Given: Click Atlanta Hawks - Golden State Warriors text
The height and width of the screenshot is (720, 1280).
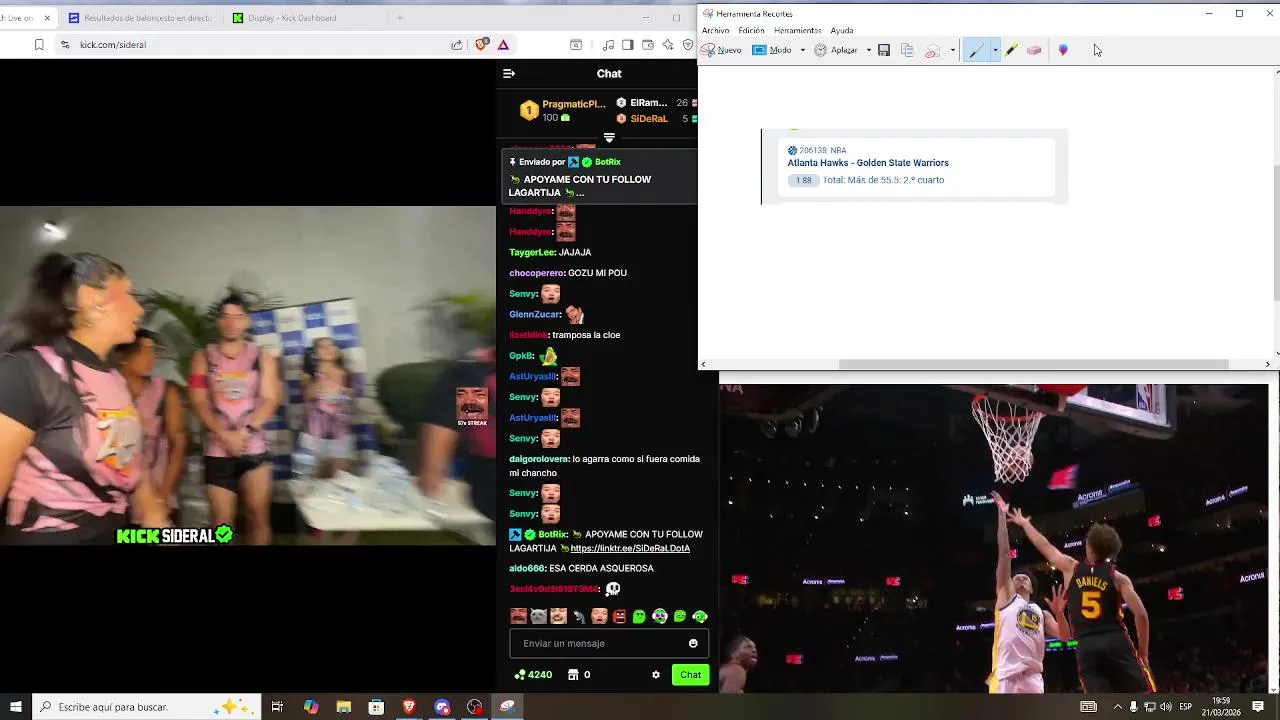Looking at the screenshot, I should (868, 163).
